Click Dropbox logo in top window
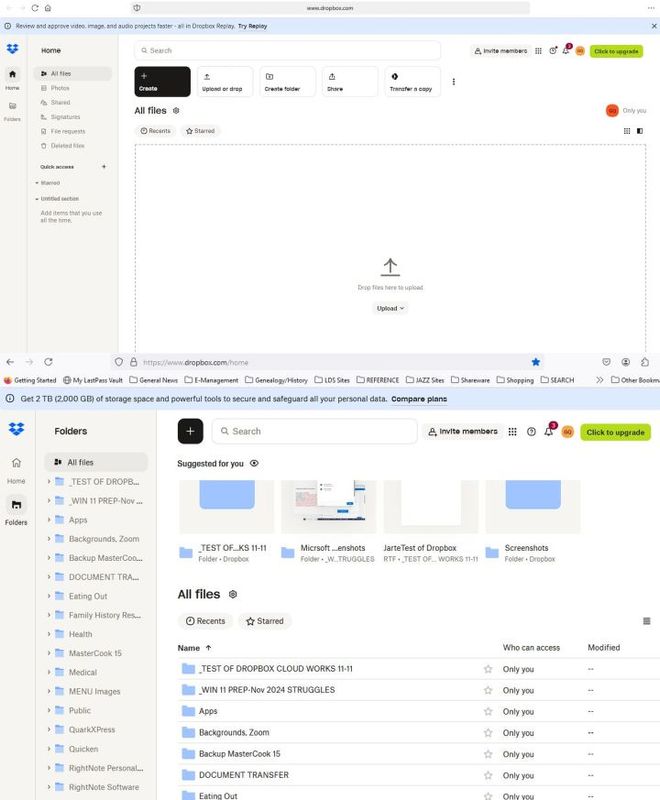 click(x=12, y=49)
